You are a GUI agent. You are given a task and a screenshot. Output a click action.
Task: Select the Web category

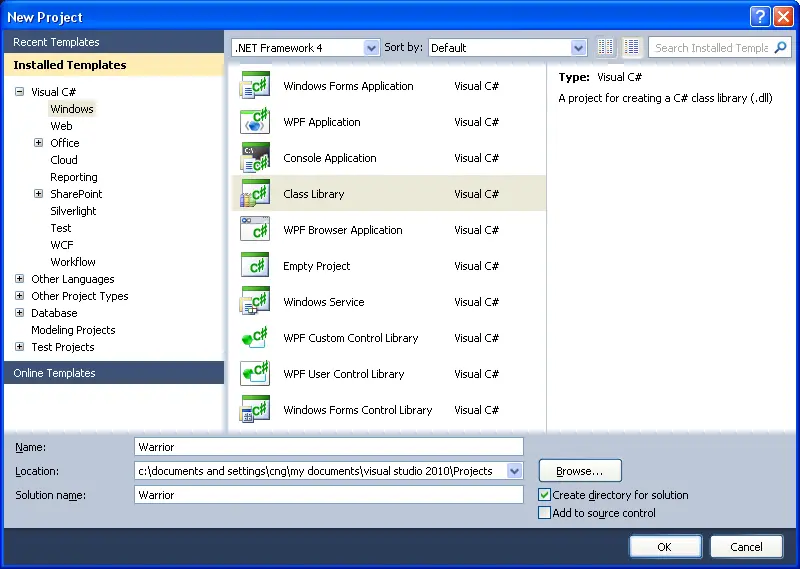click(x=61, y=126)
